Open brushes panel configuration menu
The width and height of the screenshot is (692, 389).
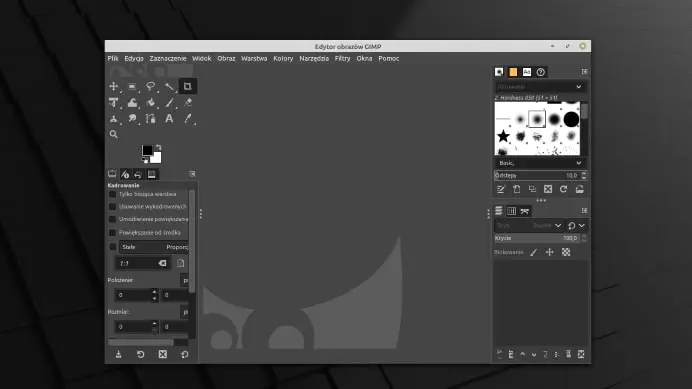[584, 72]
